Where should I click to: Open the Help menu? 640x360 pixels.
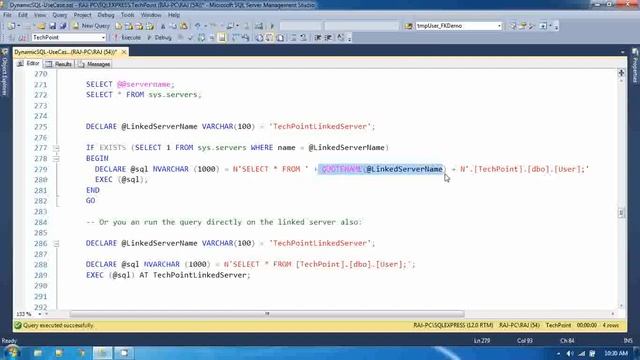pos(174,15)
